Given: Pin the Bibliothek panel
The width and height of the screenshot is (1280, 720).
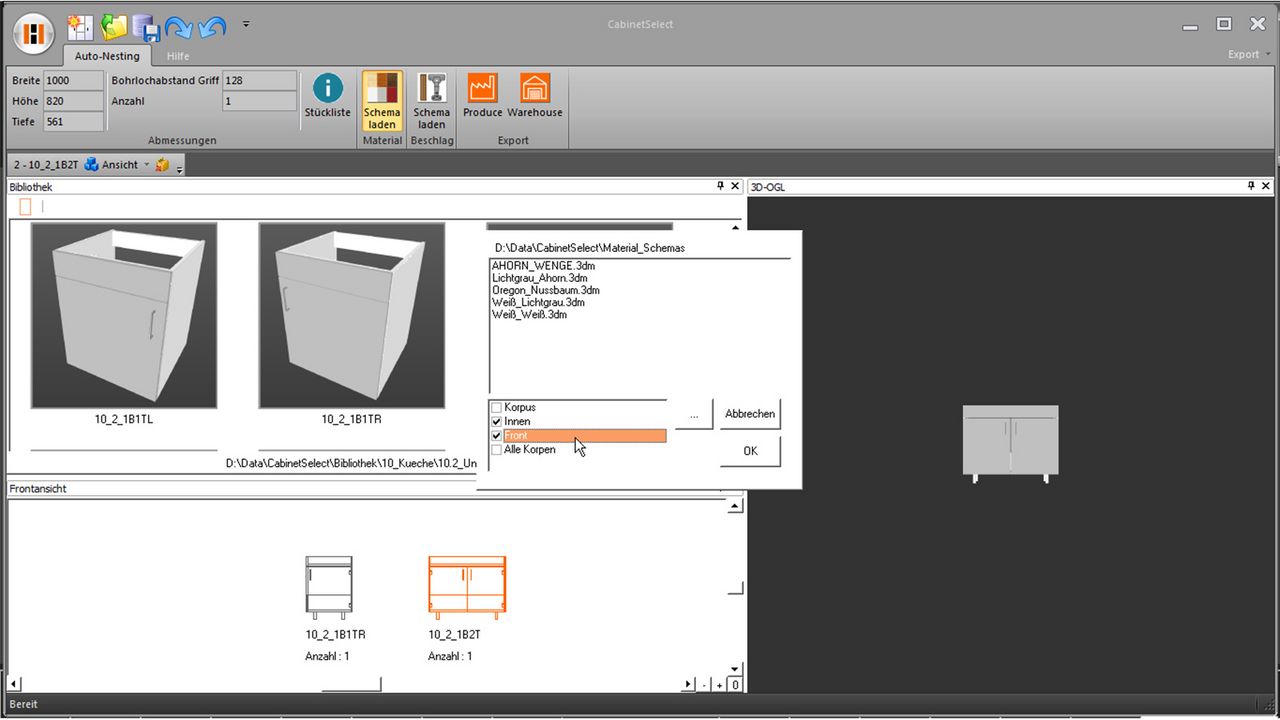Looking at the screenshot, I should point(720,186).
